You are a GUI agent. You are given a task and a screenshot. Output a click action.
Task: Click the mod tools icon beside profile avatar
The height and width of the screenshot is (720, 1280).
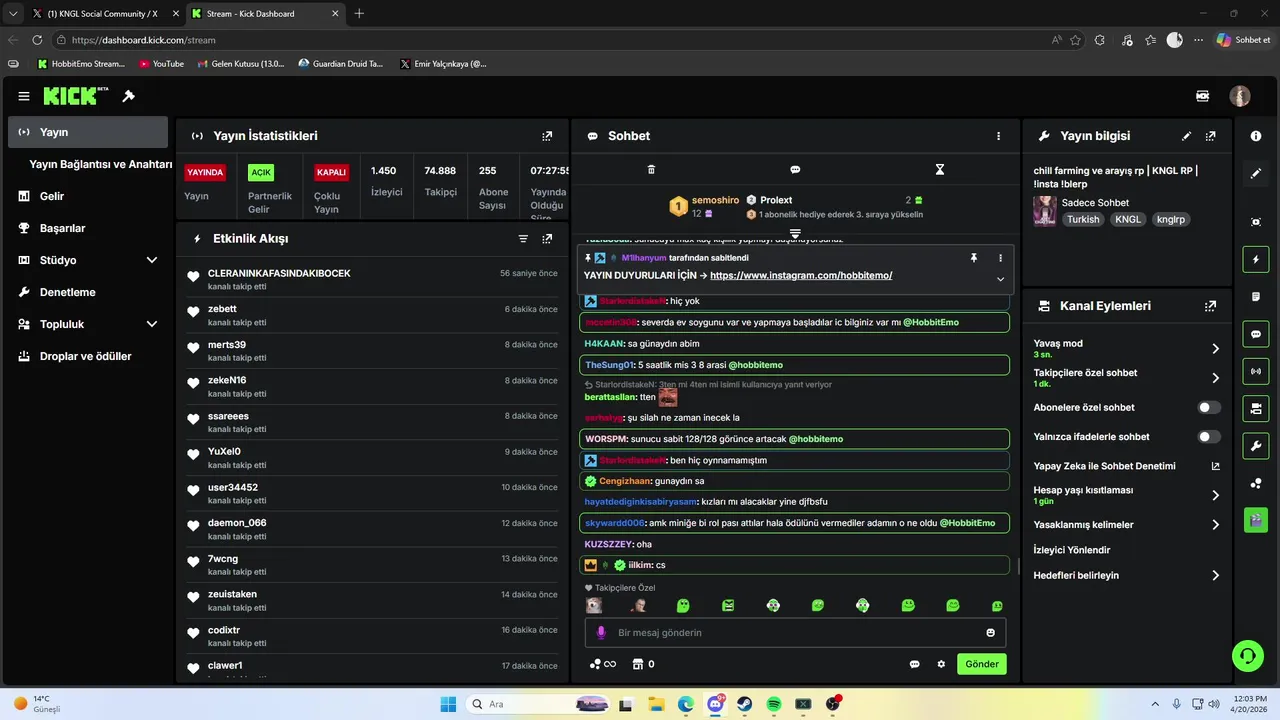[x=1202, y=96]
